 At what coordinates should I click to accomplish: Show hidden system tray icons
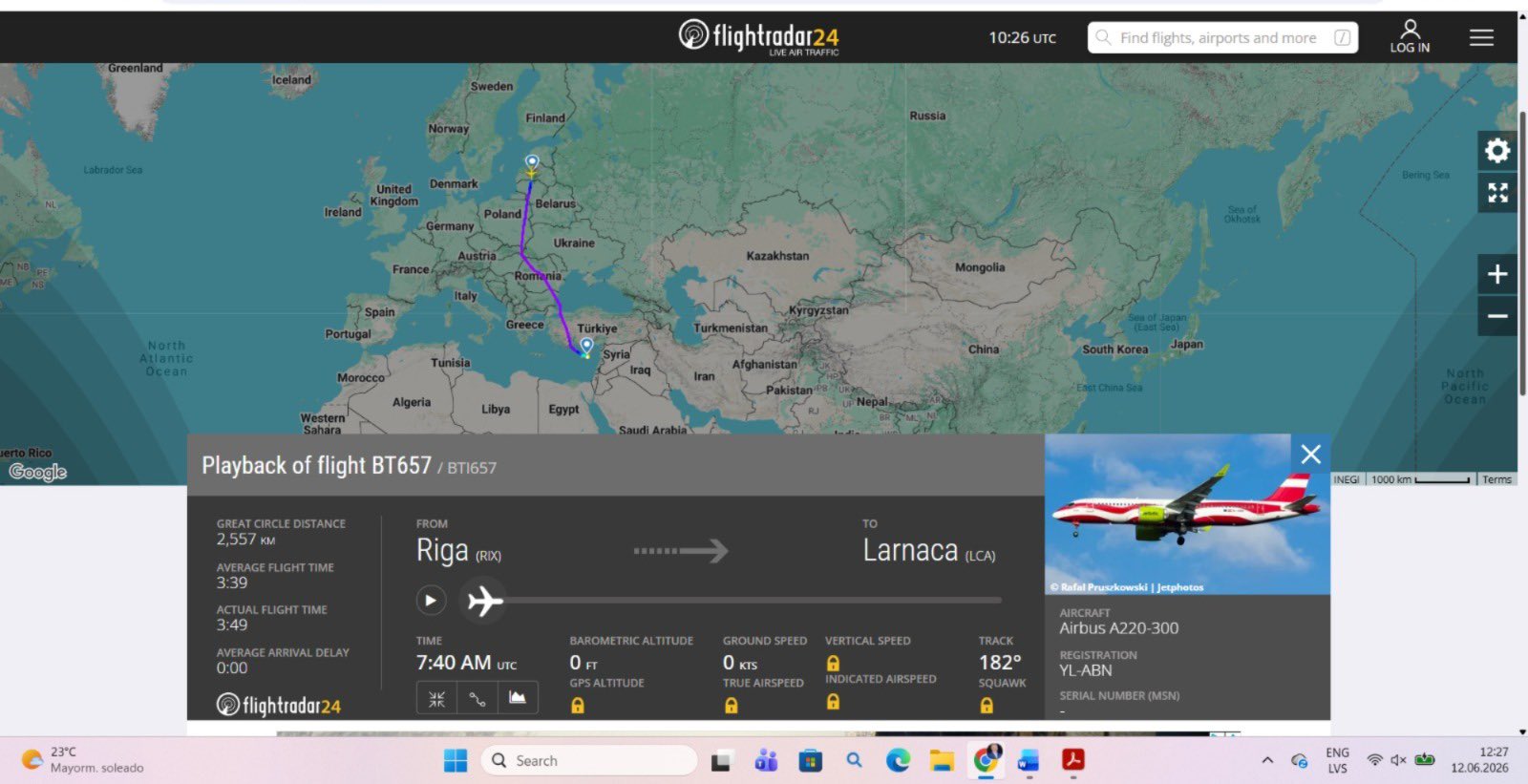pyautogui.click(x=1267, y=760)
